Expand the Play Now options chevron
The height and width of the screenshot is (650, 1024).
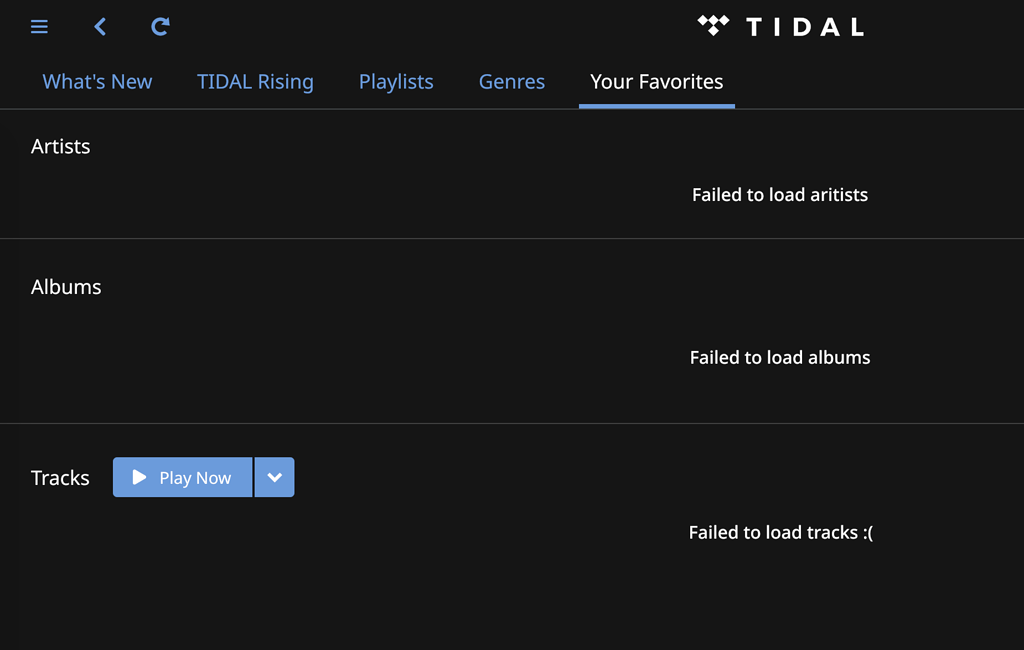pyautogui.click(x=275, y=477)
